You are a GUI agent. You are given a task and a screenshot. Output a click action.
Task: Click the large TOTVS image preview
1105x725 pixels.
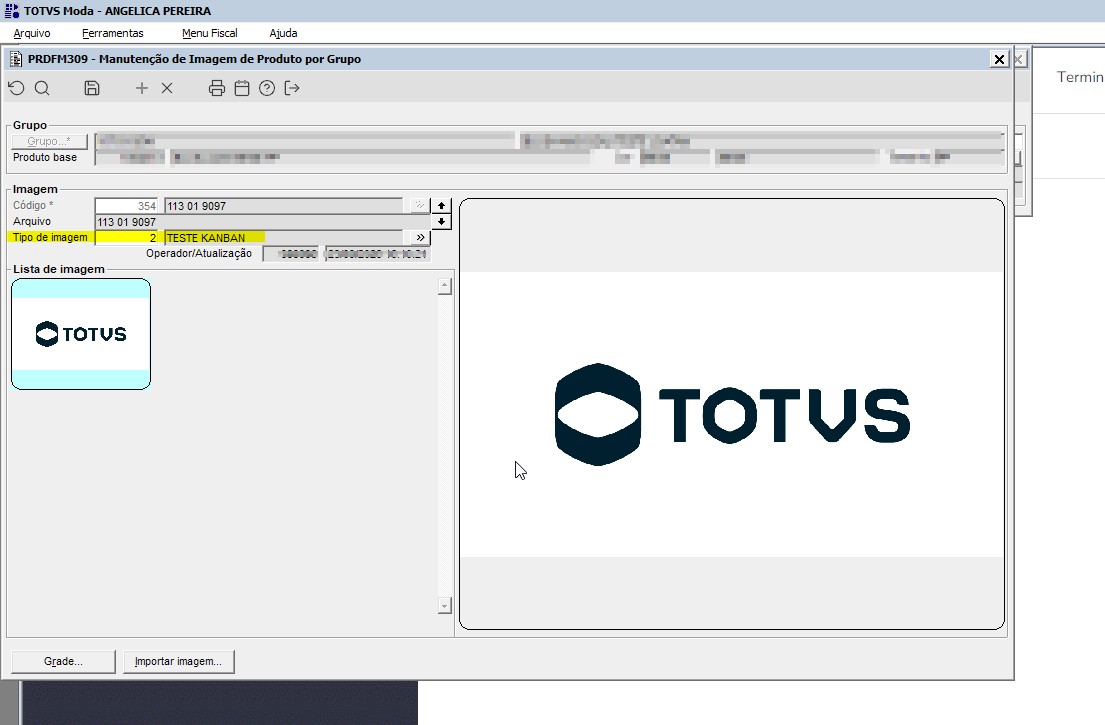(x=731, y=414)
